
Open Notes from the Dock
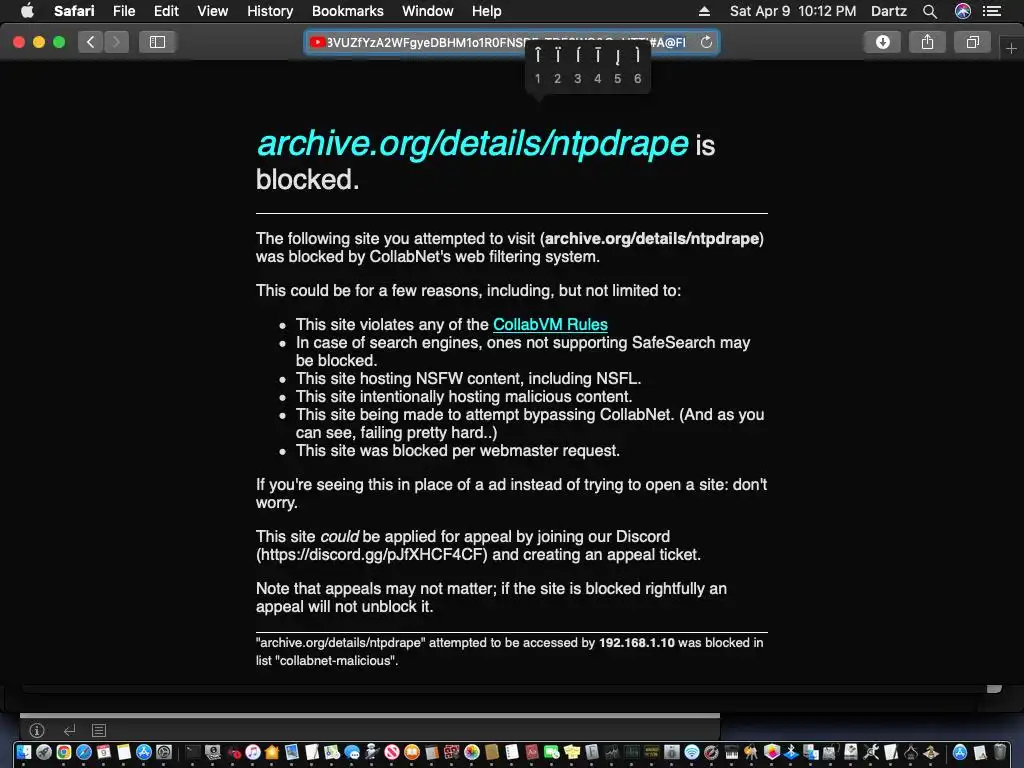[124, 752]
